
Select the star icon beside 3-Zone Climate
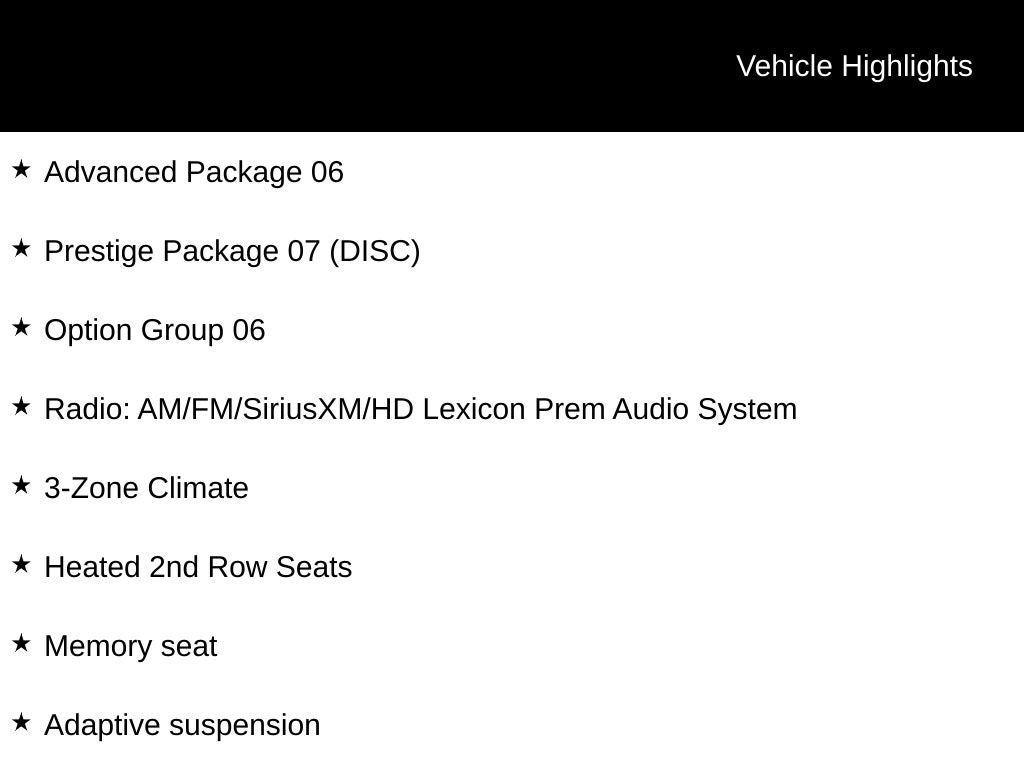tap(21, 486)
